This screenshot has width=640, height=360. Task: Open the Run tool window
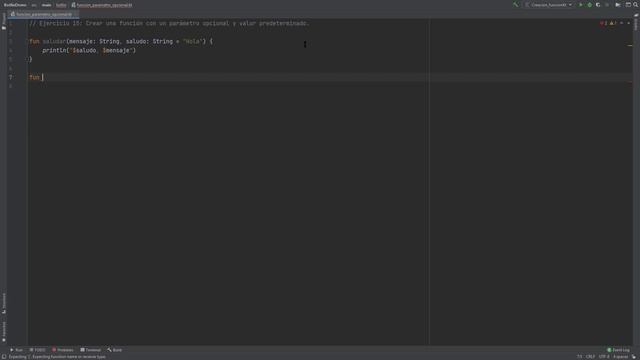point(16,350)
